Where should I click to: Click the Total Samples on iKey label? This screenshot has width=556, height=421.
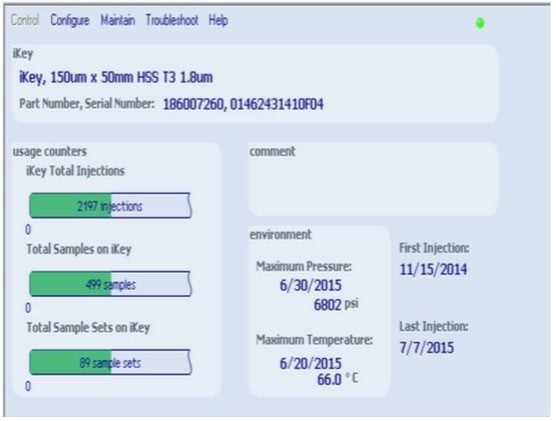(79, 249)
